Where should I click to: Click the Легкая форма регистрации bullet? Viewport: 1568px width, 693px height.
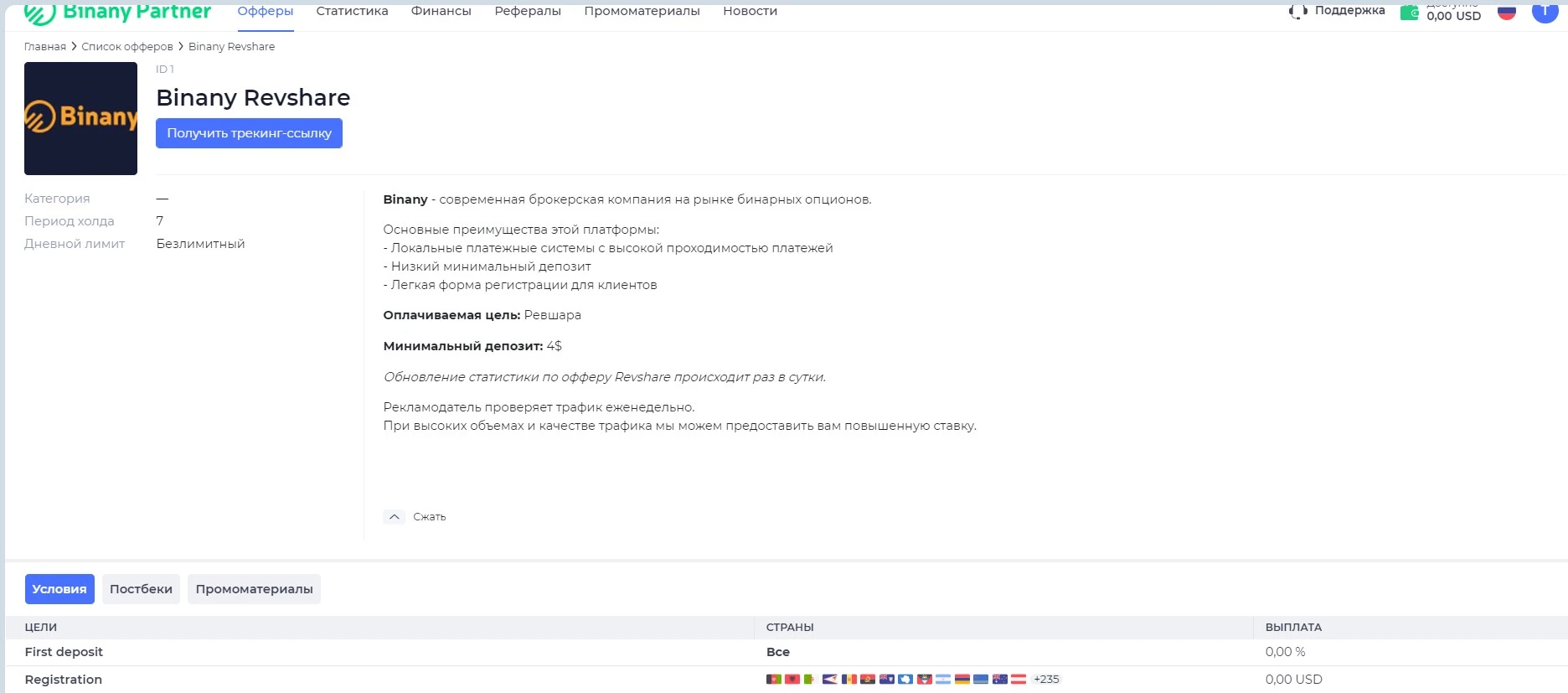[520, 285]
